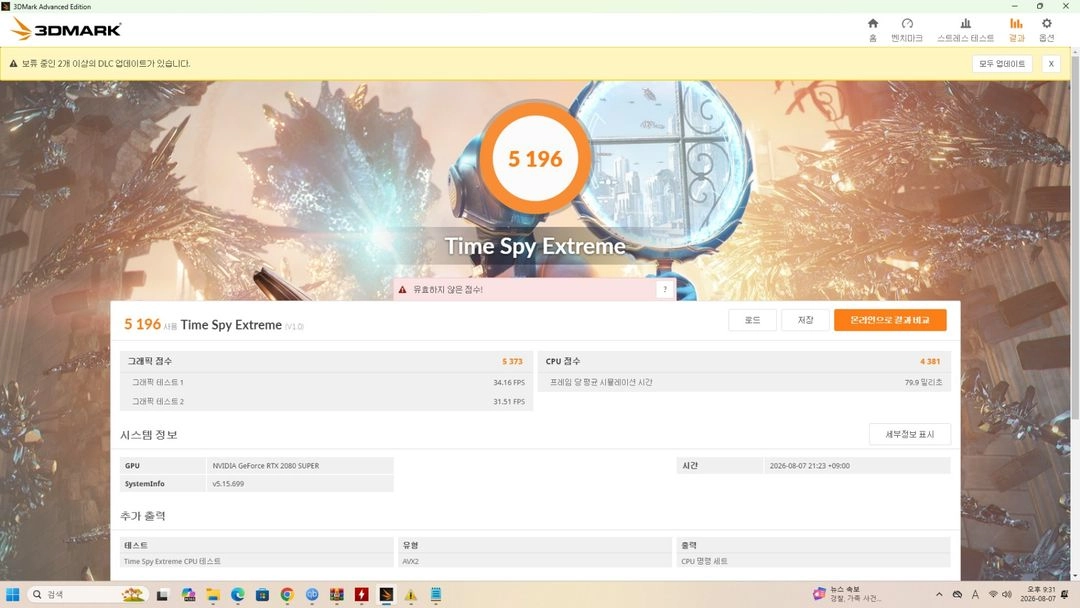Click the 3DMARK logo
Screen dimensions: 1080x608
tap(66, 29)
